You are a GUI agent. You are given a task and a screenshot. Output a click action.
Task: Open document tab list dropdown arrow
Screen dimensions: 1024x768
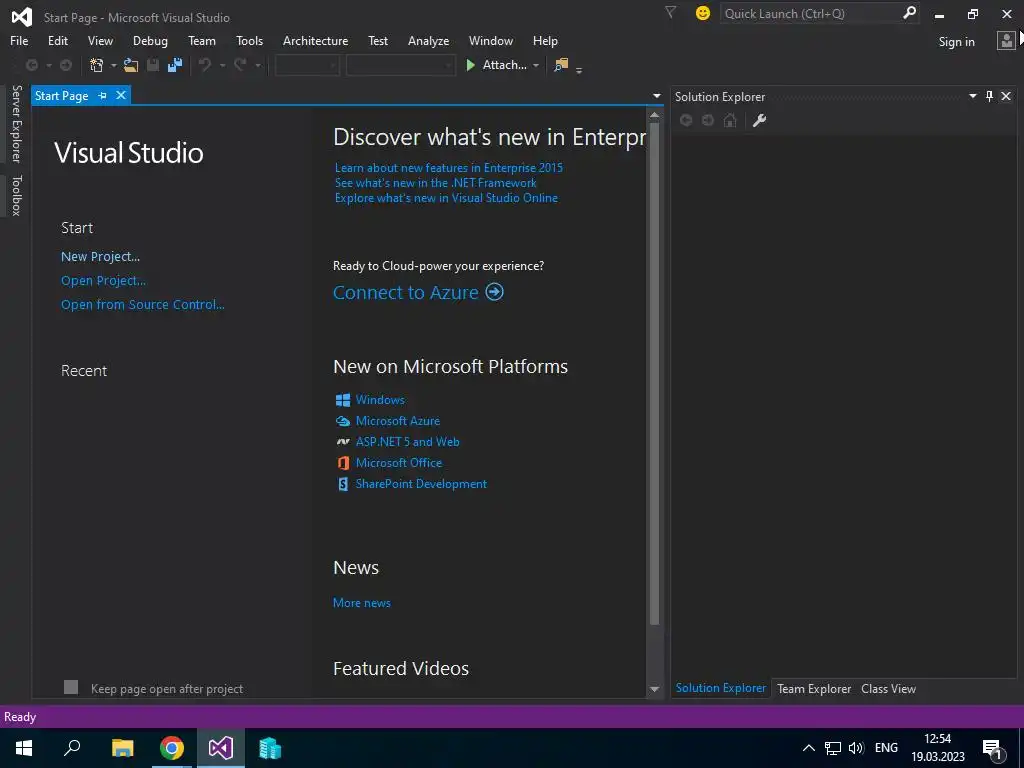tap(657, 96)
